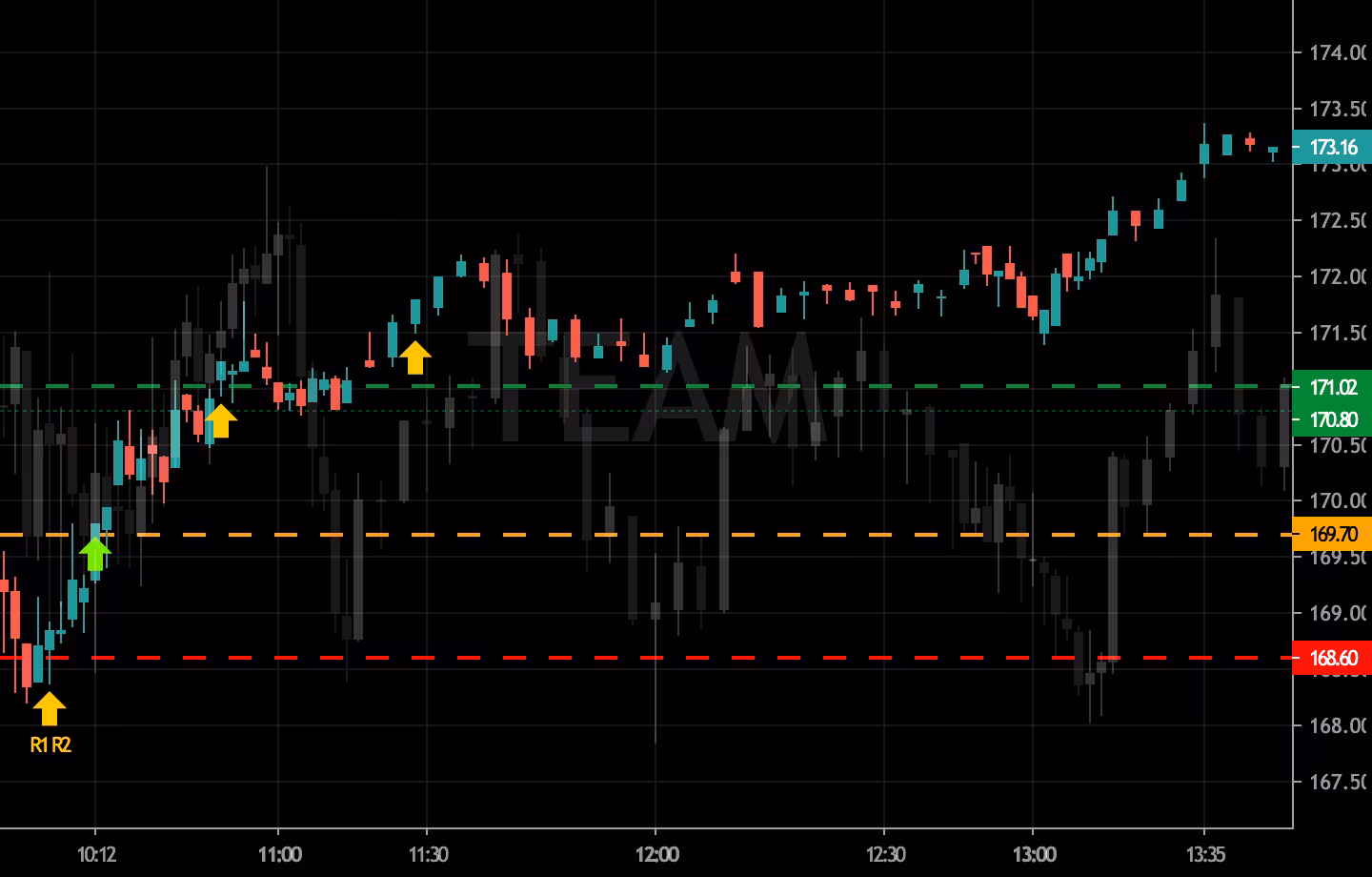Select the 13:35 time axis label
This screenshot has width=1372, height=877.
click(x=1205, y=854)
